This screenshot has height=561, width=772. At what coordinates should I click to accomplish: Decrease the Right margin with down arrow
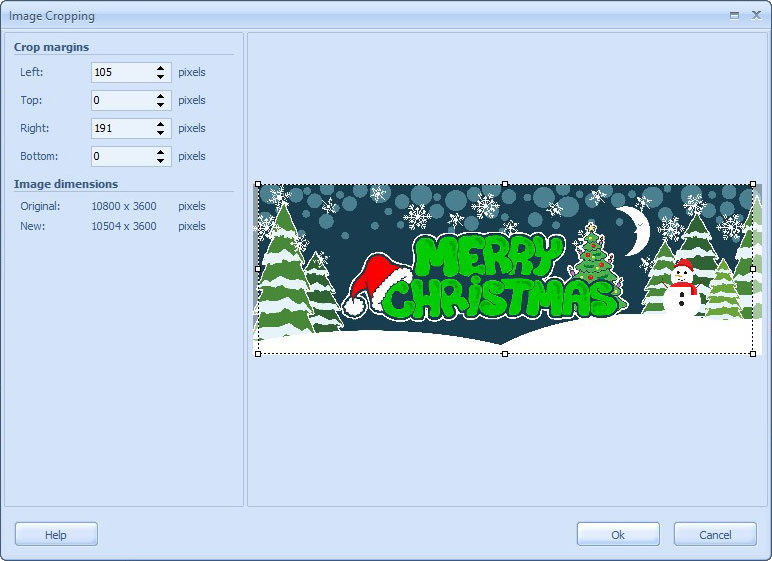click(161, 133)
